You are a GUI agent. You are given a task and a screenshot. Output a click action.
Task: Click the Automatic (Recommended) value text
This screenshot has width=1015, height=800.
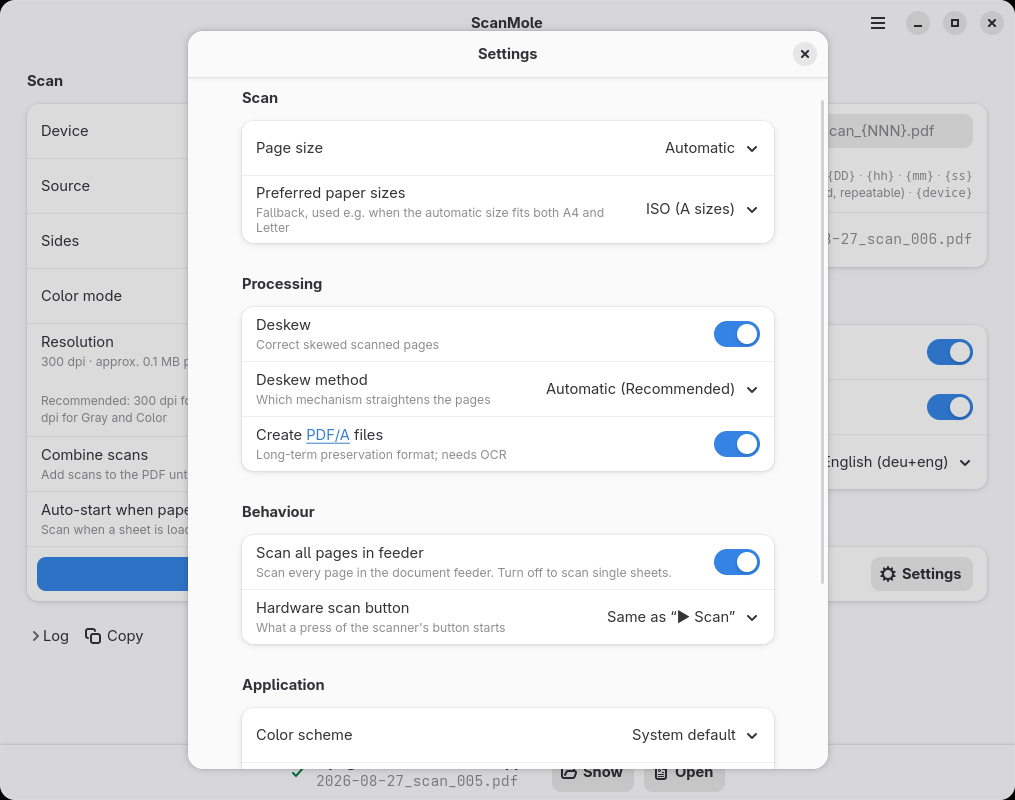[640, 389]
